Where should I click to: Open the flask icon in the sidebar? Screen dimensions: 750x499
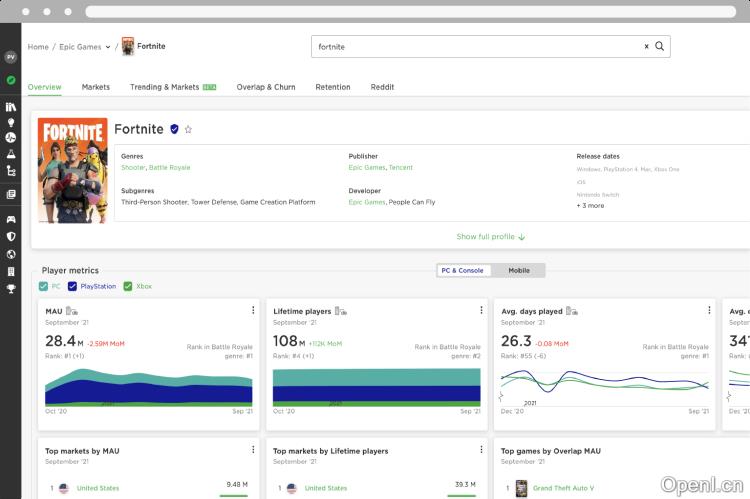pos(11,154)
